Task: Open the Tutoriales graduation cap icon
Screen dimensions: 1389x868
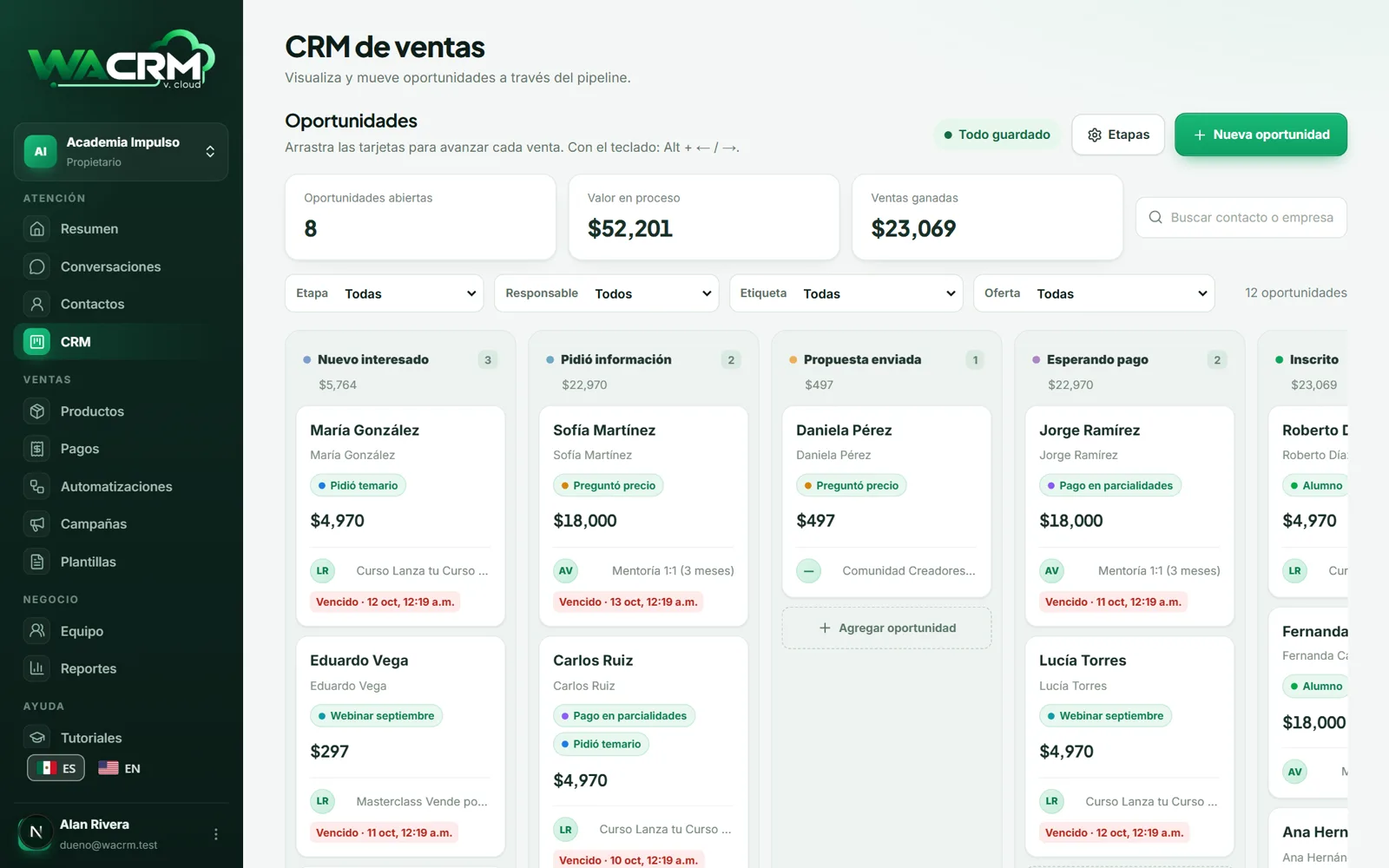Action: pos(37,738)
